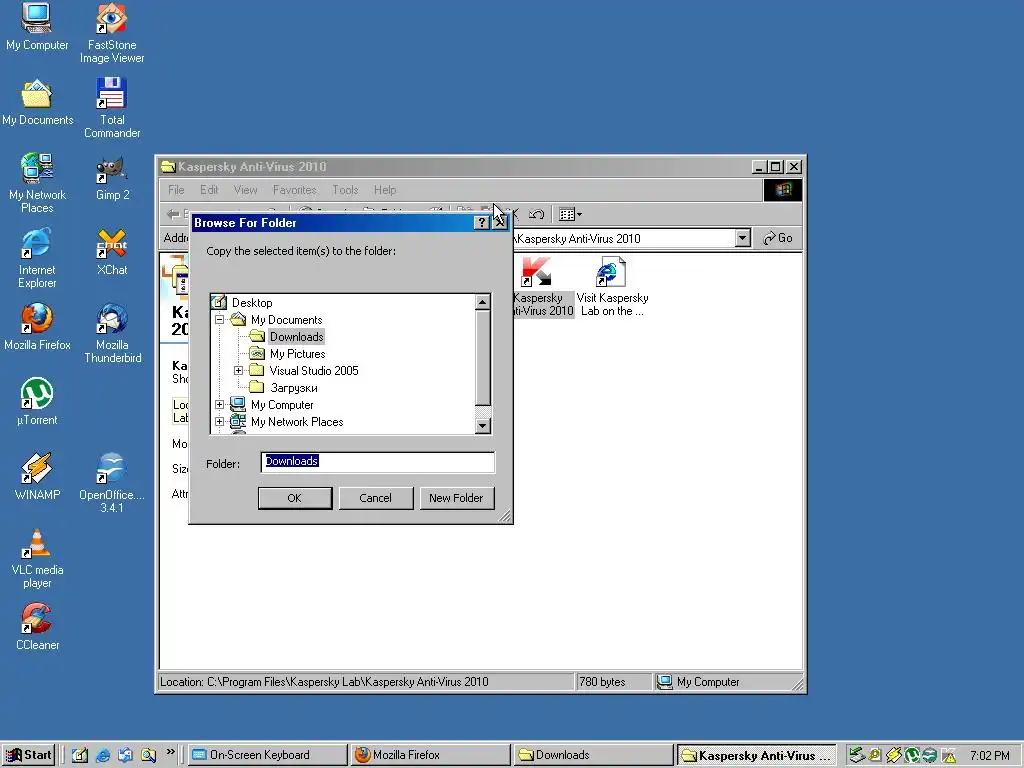Click the warning triangle tray icon

pyautogui.click(x=949, y=756)
